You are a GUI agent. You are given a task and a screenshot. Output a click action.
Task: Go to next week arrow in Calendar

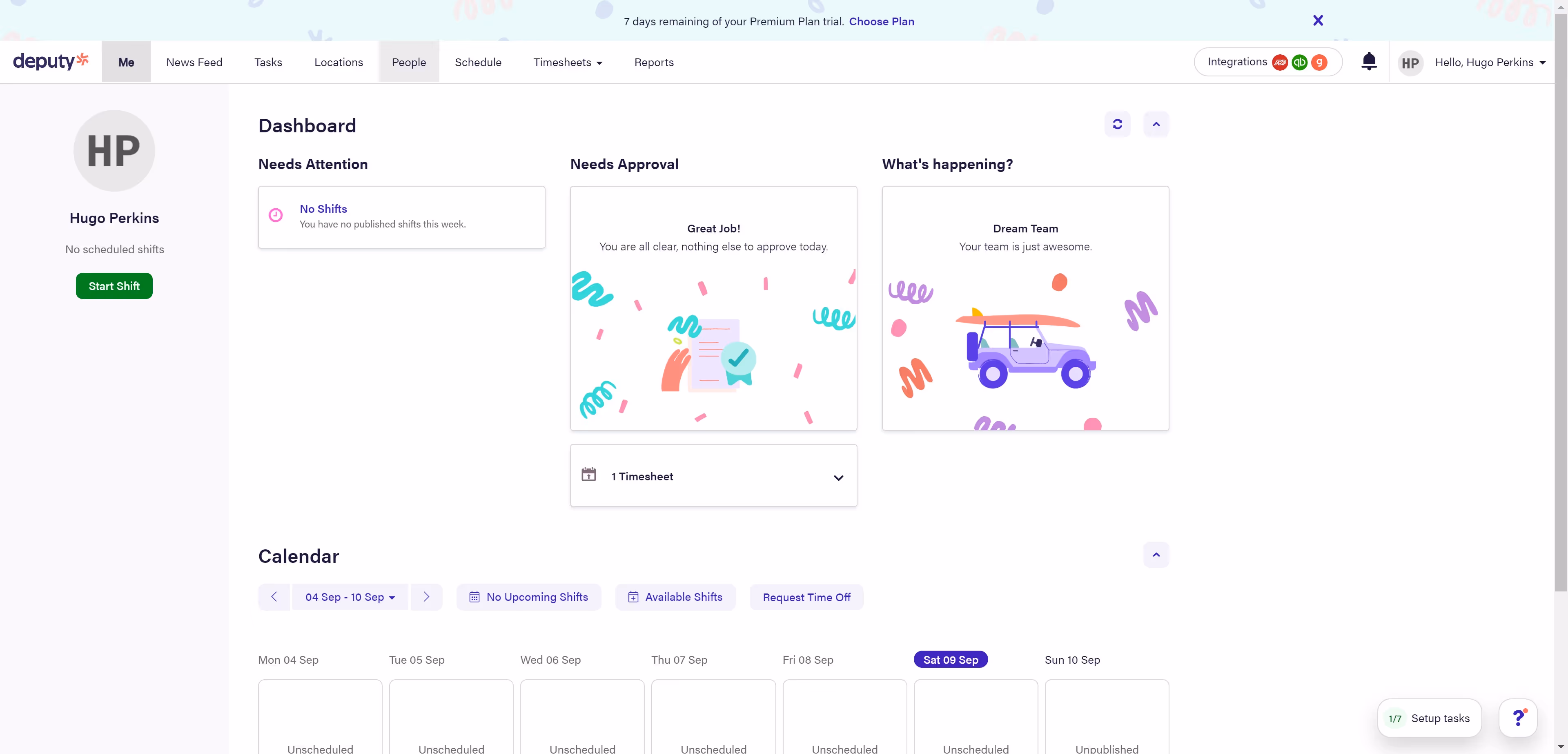(x=426, y=597)
